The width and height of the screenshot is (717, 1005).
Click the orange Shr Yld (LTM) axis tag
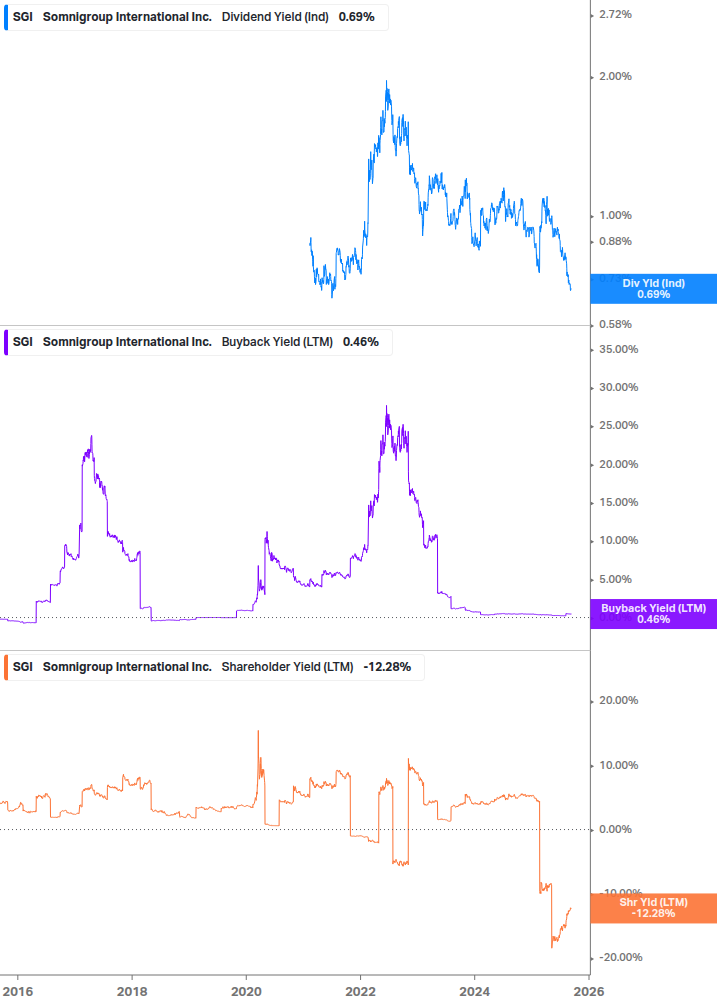[653, 908]
